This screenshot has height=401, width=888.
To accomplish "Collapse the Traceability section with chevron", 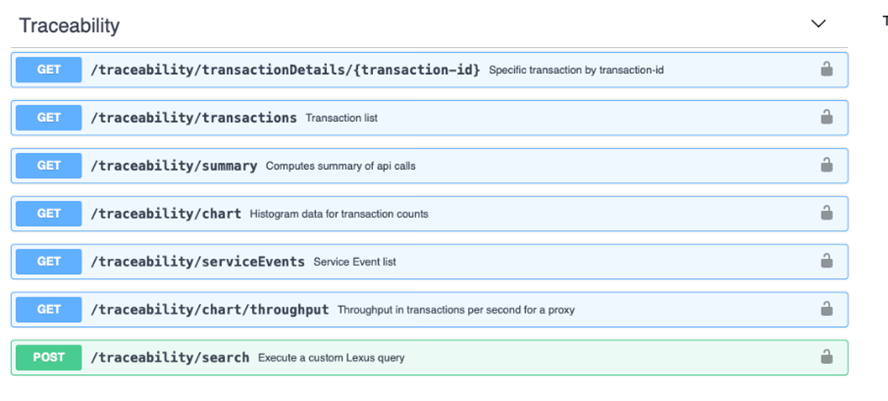I will tap(818, 24).
